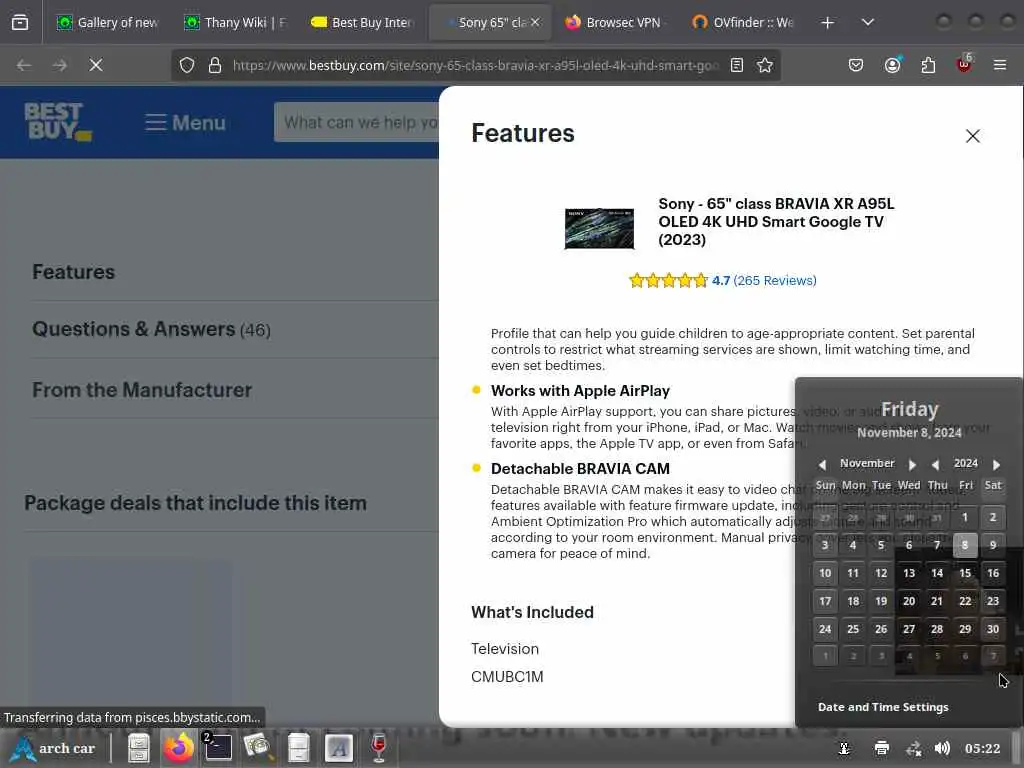Switch to Gallery of new tab

click(107, 23)
